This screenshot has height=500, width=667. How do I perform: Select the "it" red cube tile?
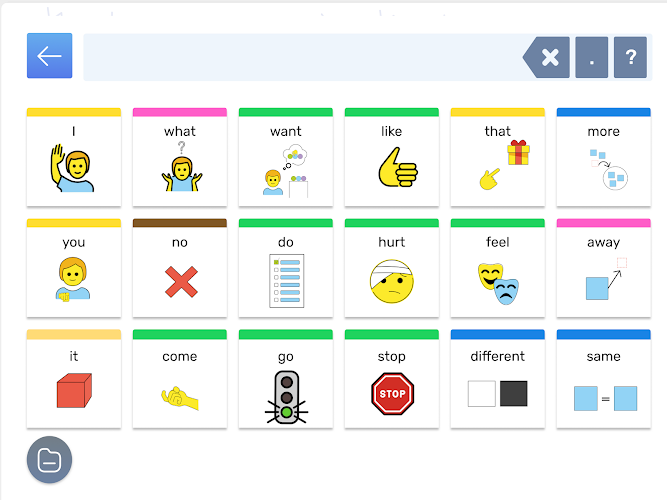pyautogui.click(x=74, y=379)
